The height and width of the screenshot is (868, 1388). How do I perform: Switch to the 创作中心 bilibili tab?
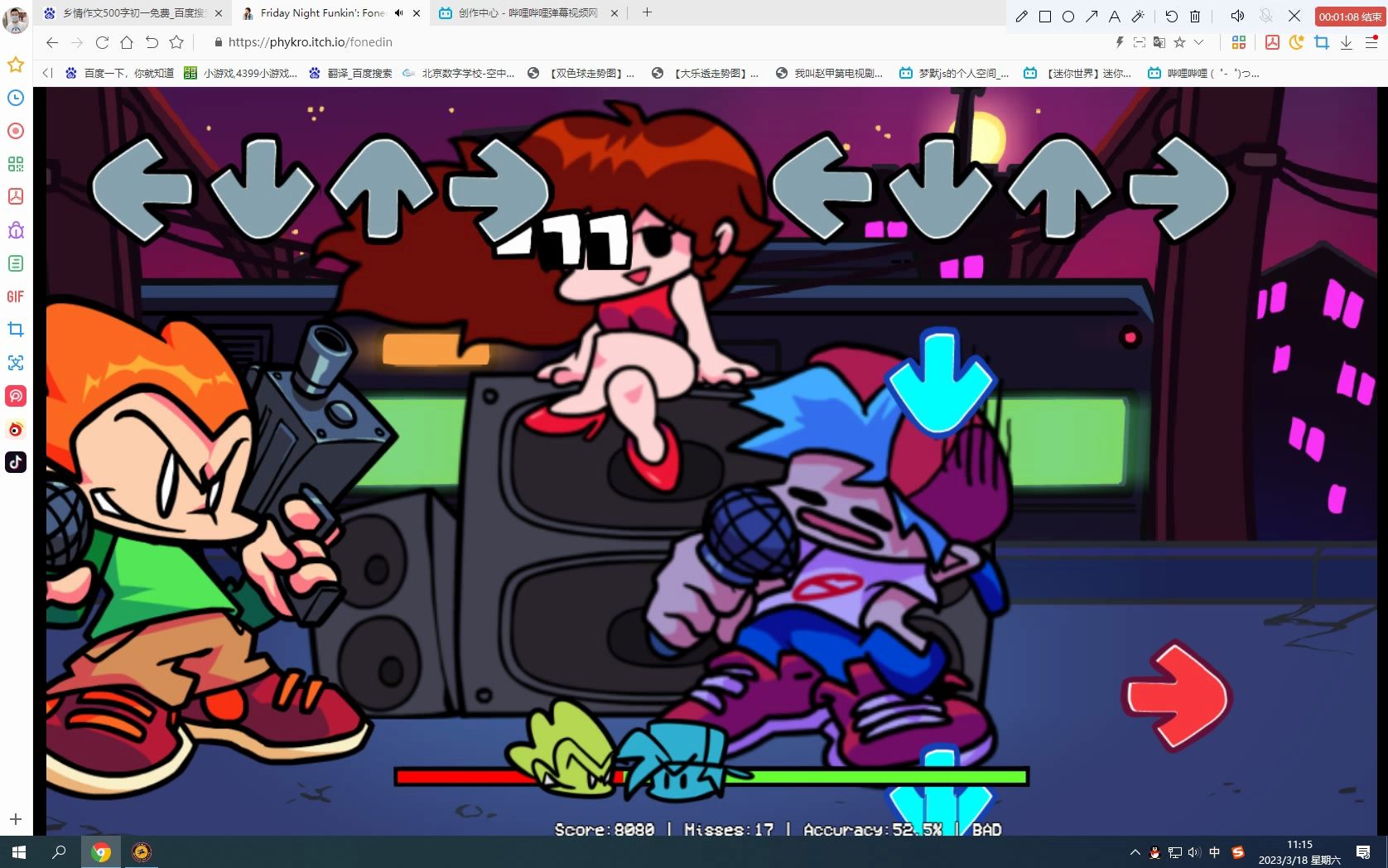point(530,13)
